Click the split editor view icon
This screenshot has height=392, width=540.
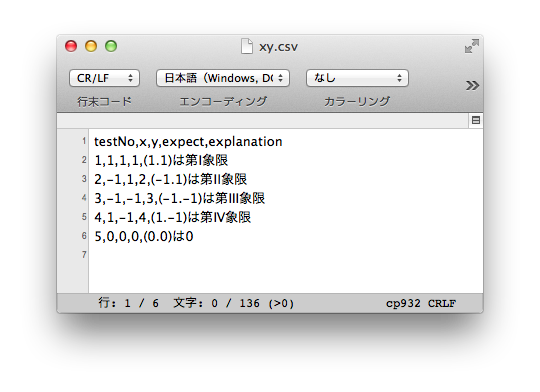[x=476, y=120]
